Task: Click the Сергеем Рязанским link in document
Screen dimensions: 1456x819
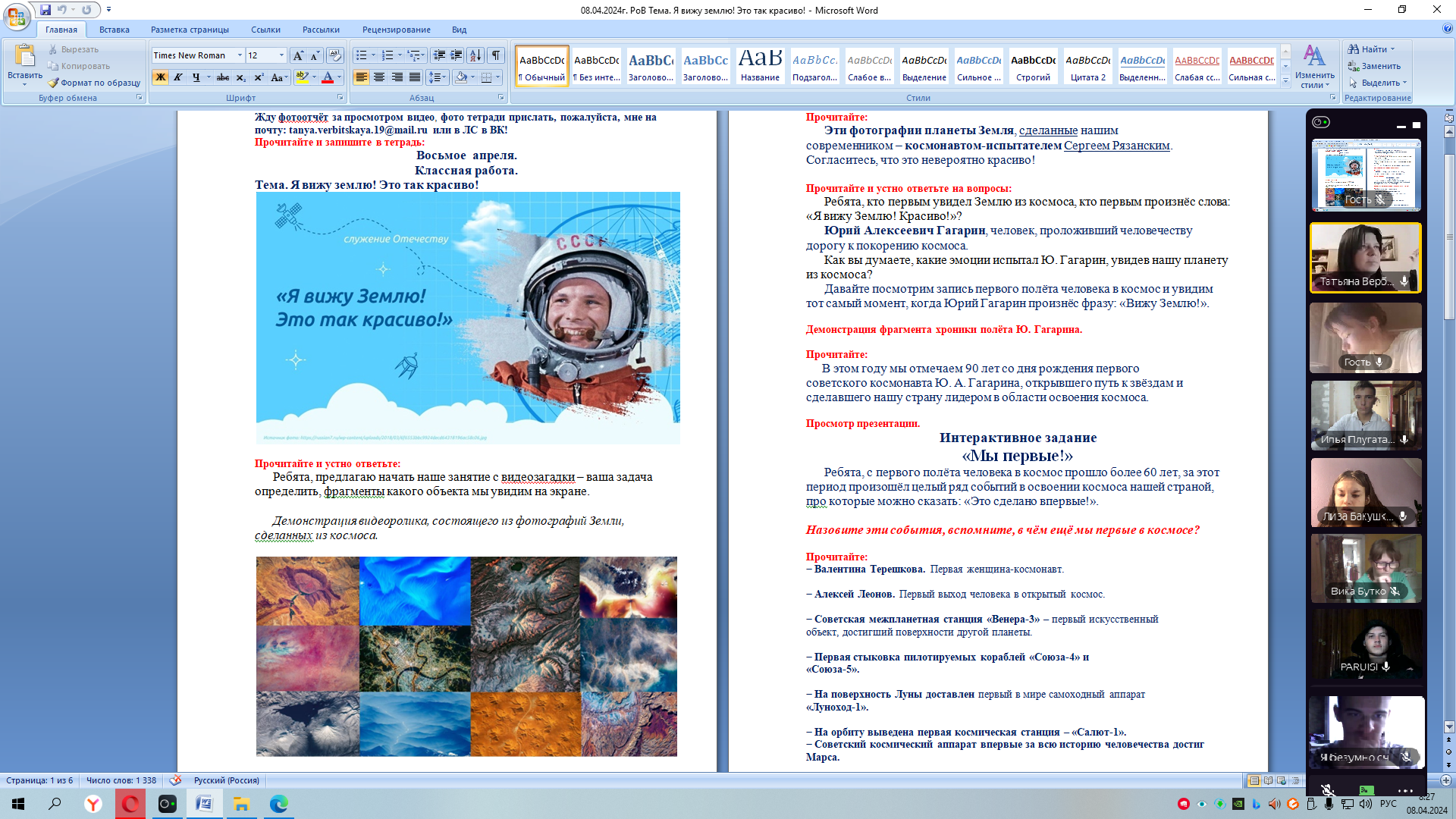Action: [x=1116, y=146]
